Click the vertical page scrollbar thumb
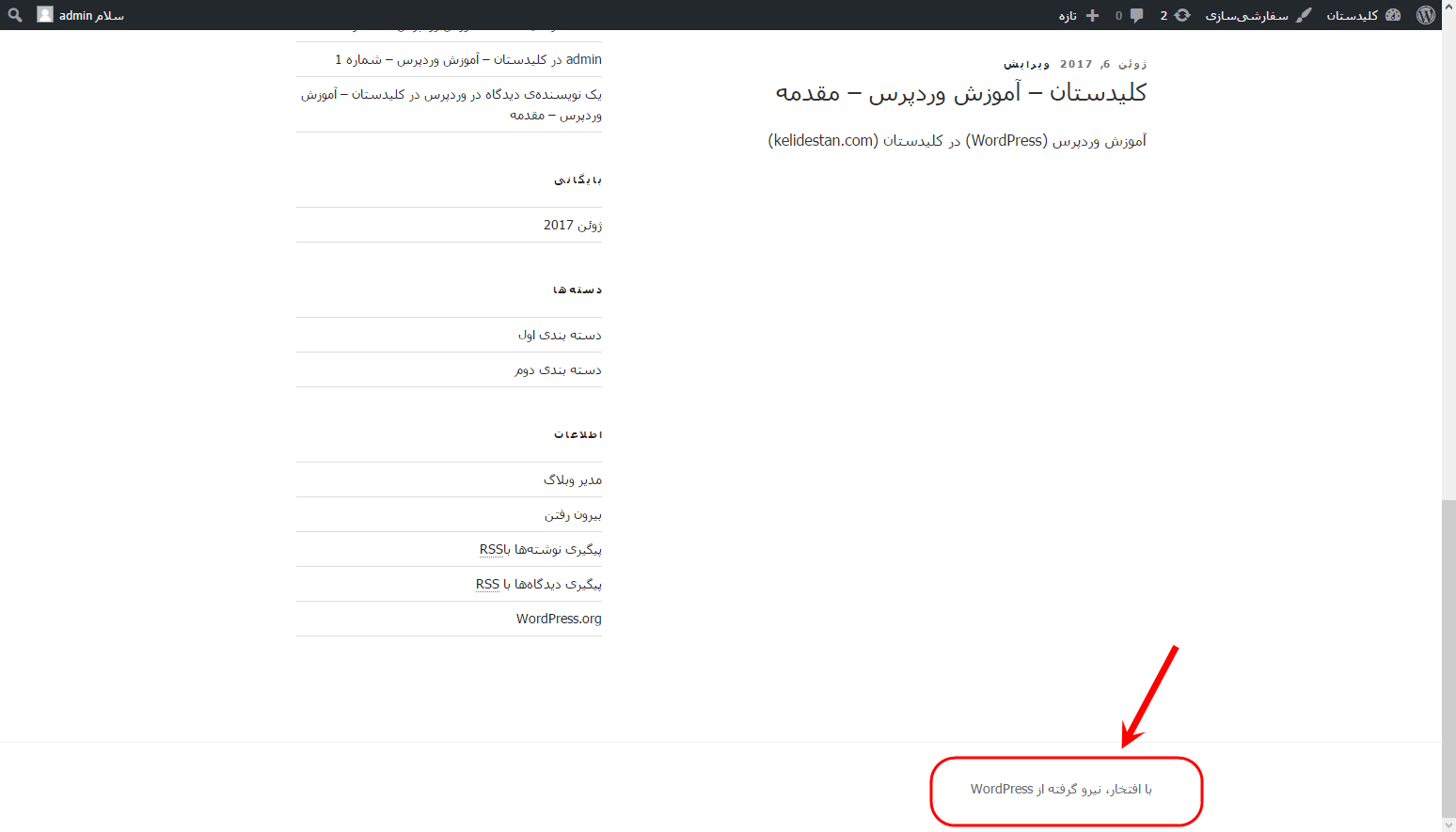 tap(1448, 658)
